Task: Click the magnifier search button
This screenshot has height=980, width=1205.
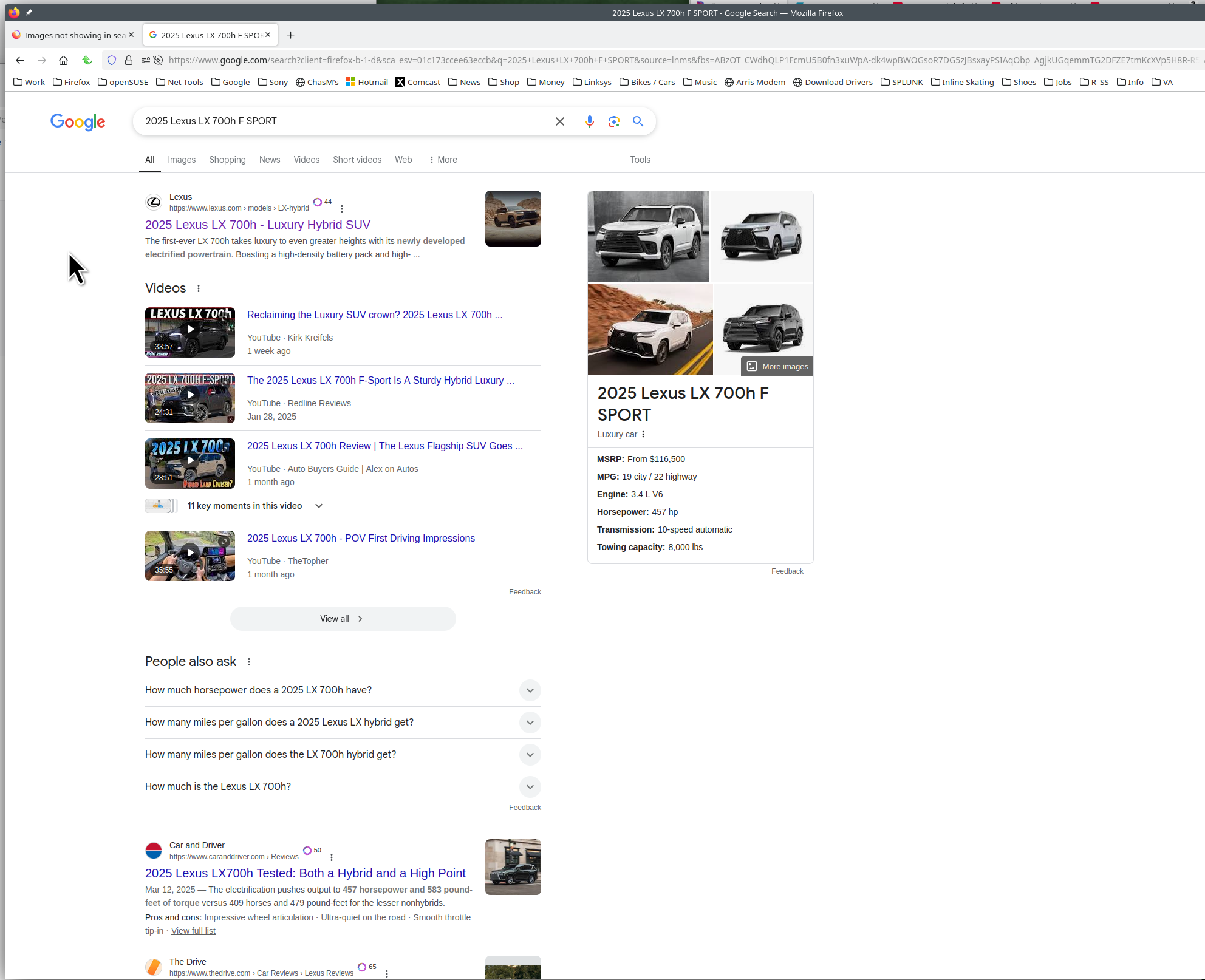Action: click(x=638, y=121)
